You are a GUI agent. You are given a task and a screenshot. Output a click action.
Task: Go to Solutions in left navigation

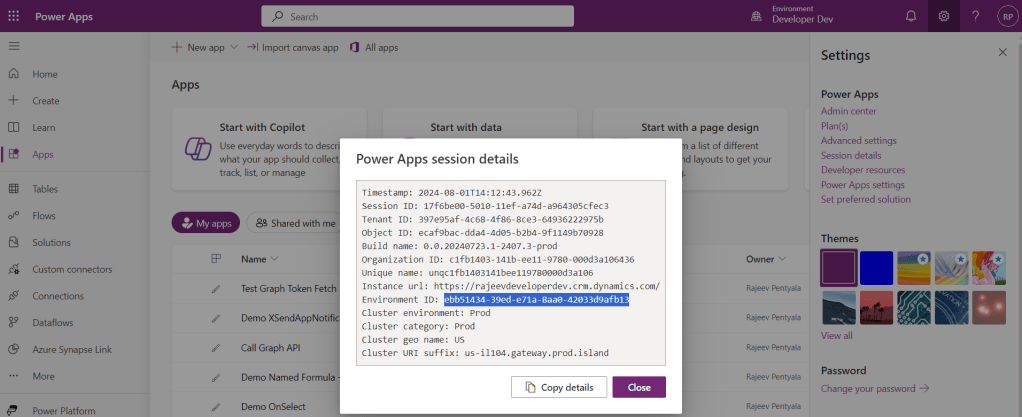50,242
